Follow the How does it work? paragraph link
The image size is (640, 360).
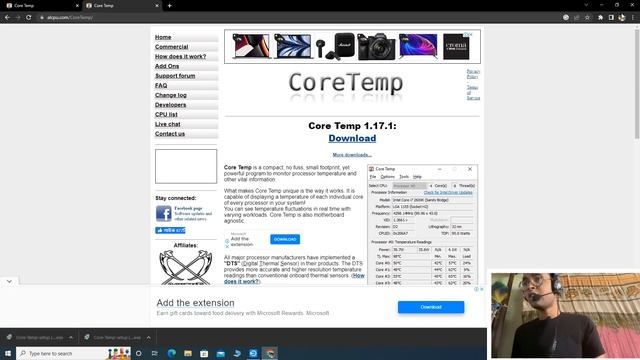pos(294,278)
